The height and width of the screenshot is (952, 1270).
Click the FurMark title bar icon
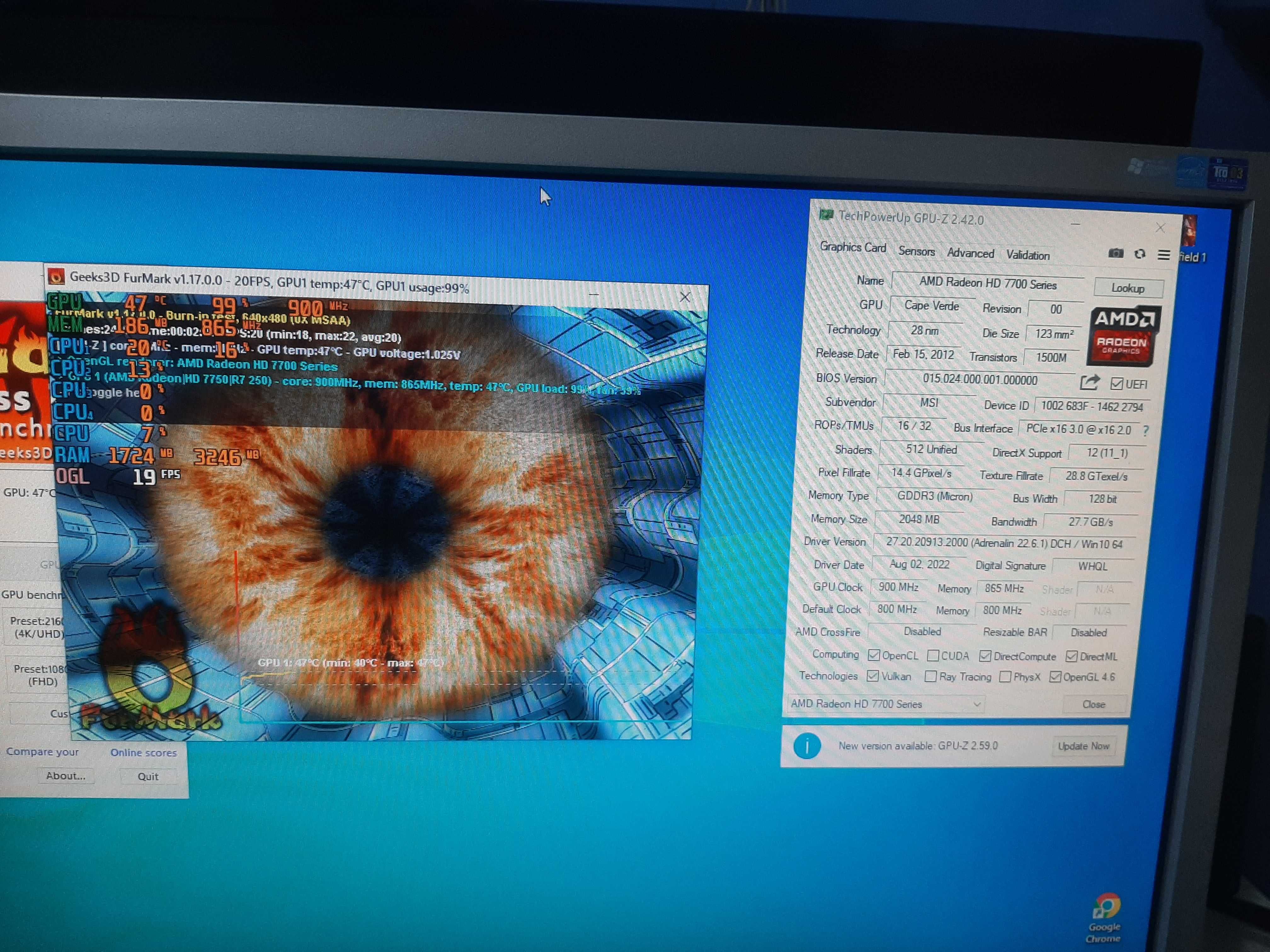[x=56, y=277]
